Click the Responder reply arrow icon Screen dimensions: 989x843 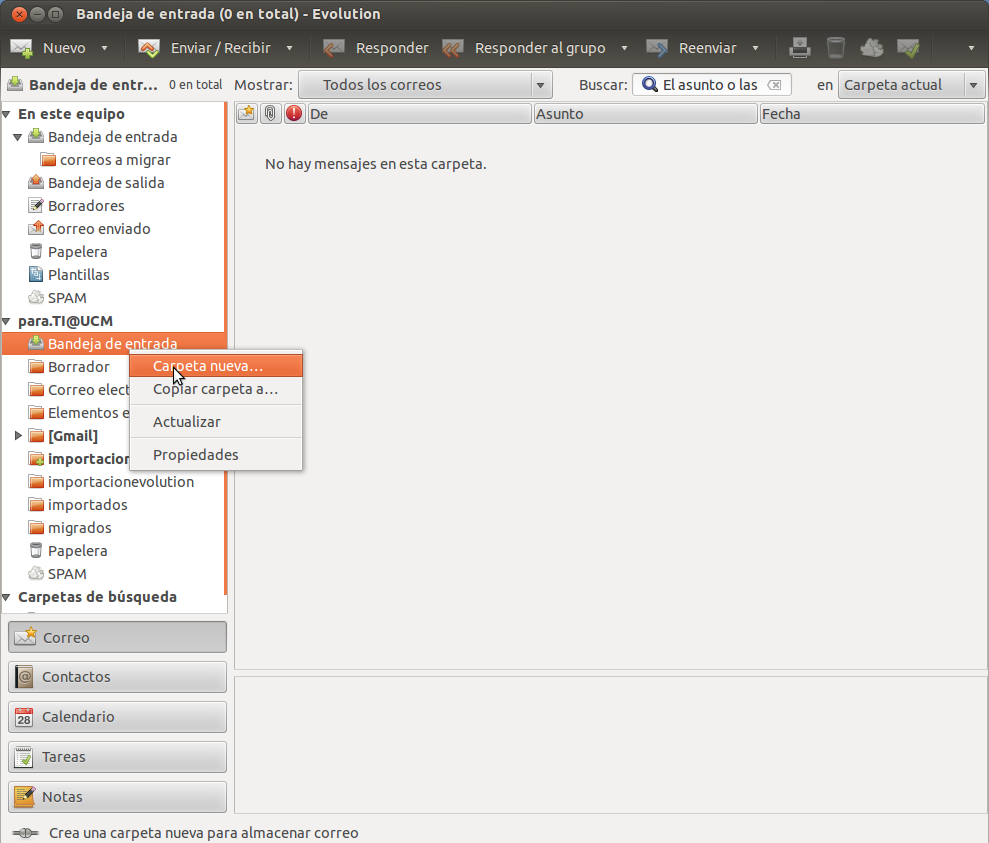coord(334,48)
